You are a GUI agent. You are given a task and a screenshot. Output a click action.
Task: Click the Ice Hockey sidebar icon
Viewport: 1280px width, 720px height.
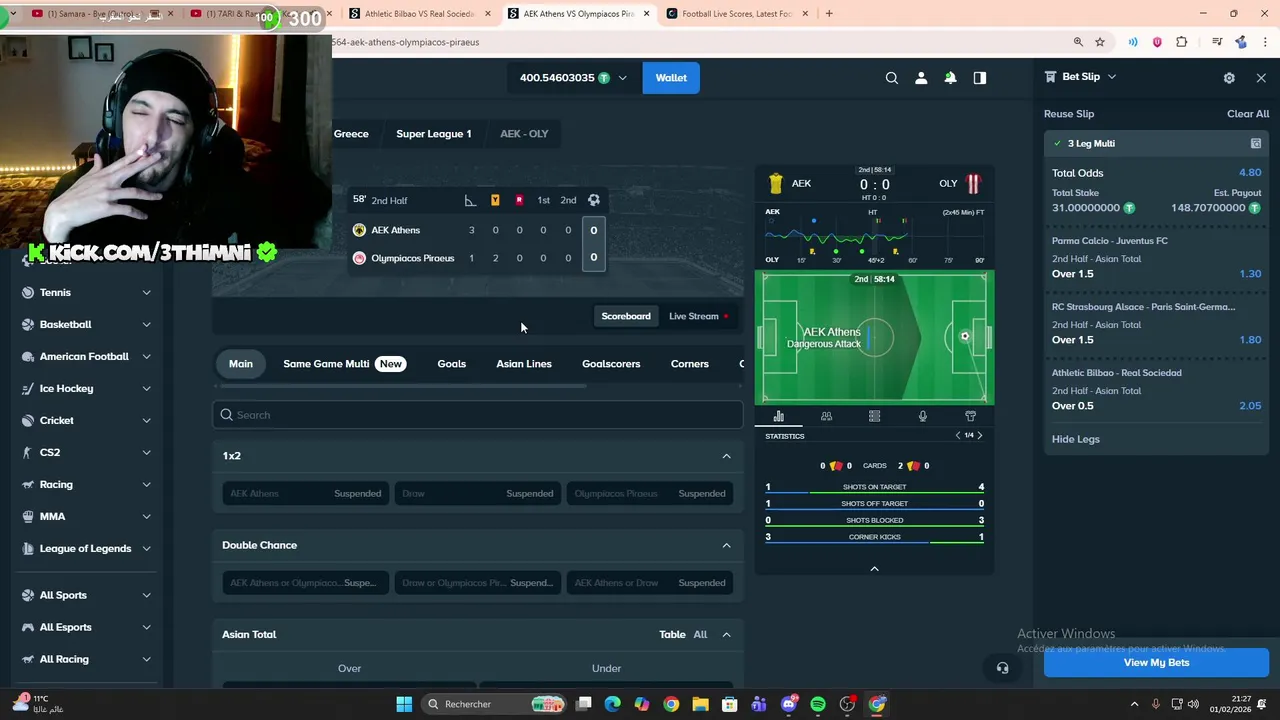(28, 388)
